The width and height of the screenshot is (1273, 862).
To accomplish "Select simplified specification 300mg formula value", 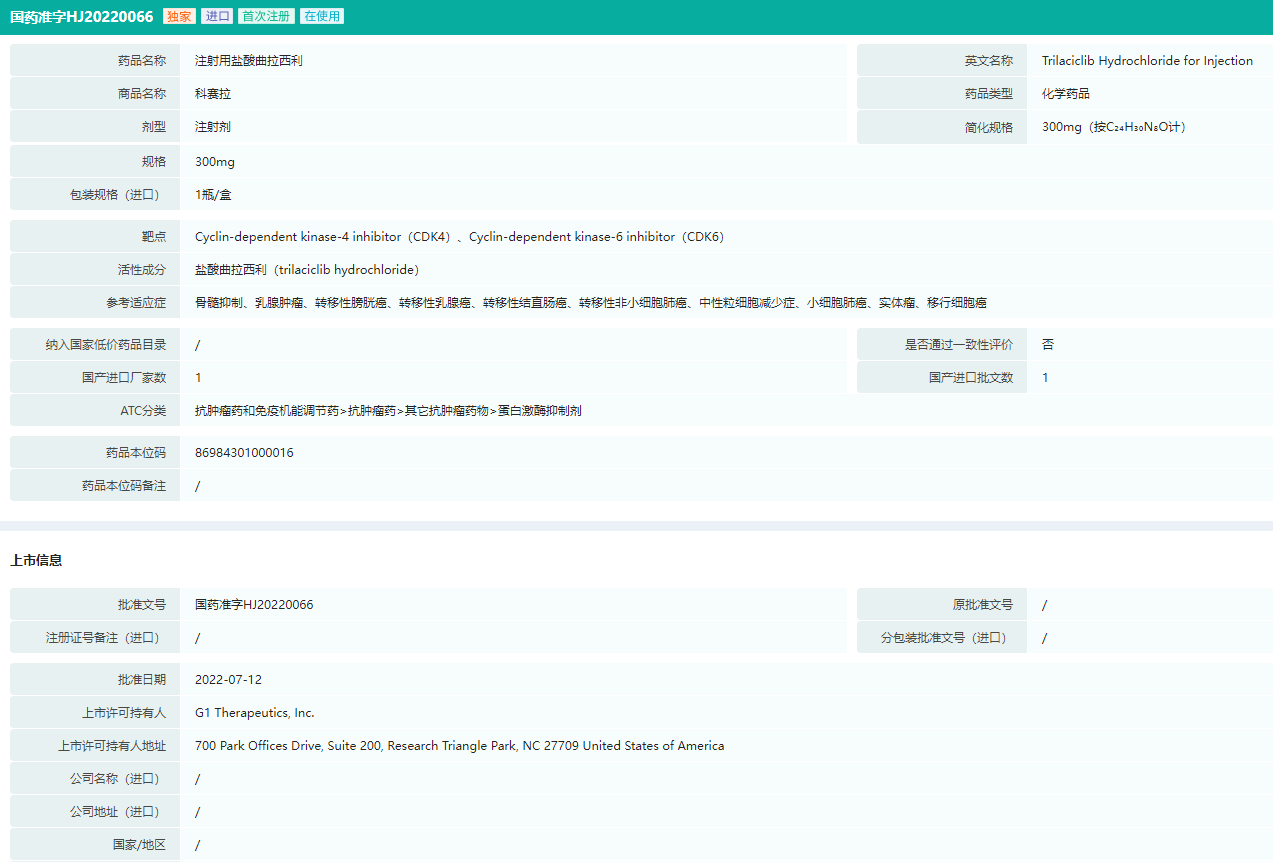I will [x=1114, y=127].
